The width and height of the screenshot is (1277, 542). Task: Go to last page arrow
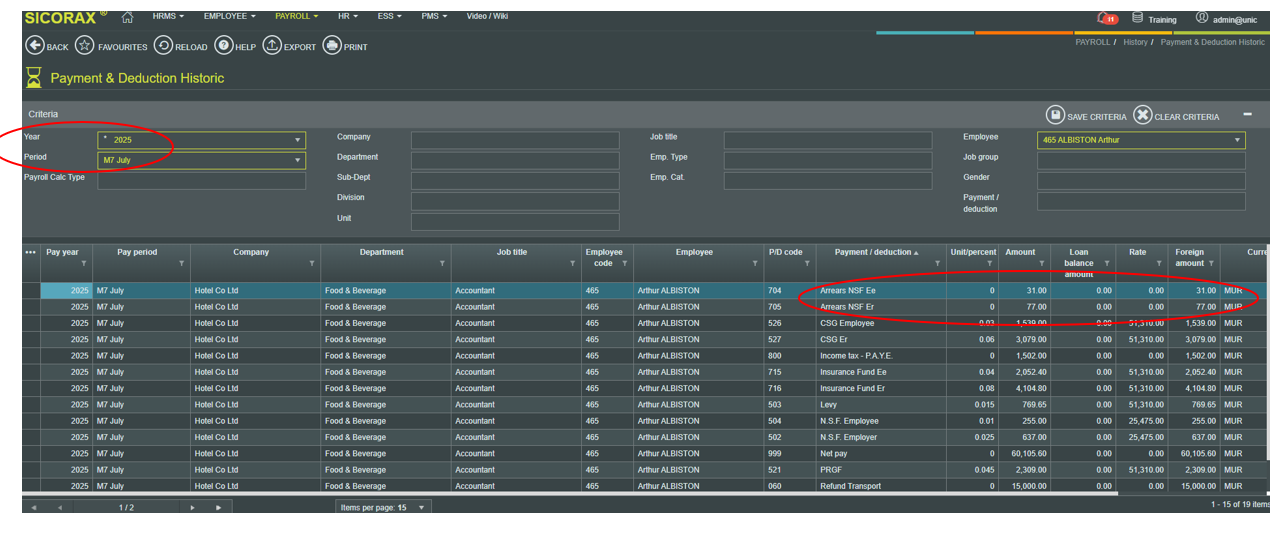click(x=218, y=508)
